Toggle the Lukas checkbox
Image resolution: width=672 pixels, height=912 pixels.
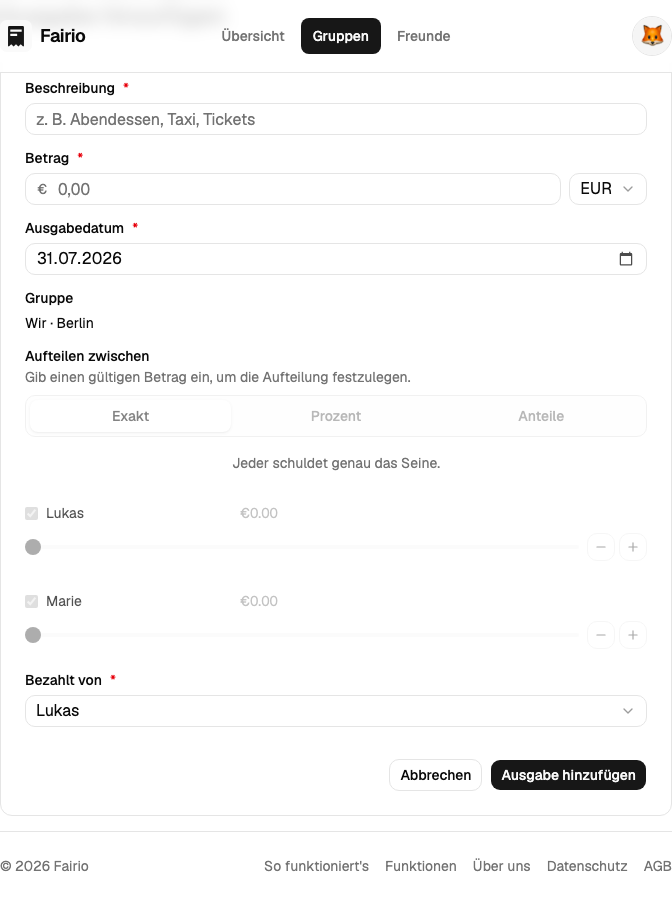(x=31, y=514)
